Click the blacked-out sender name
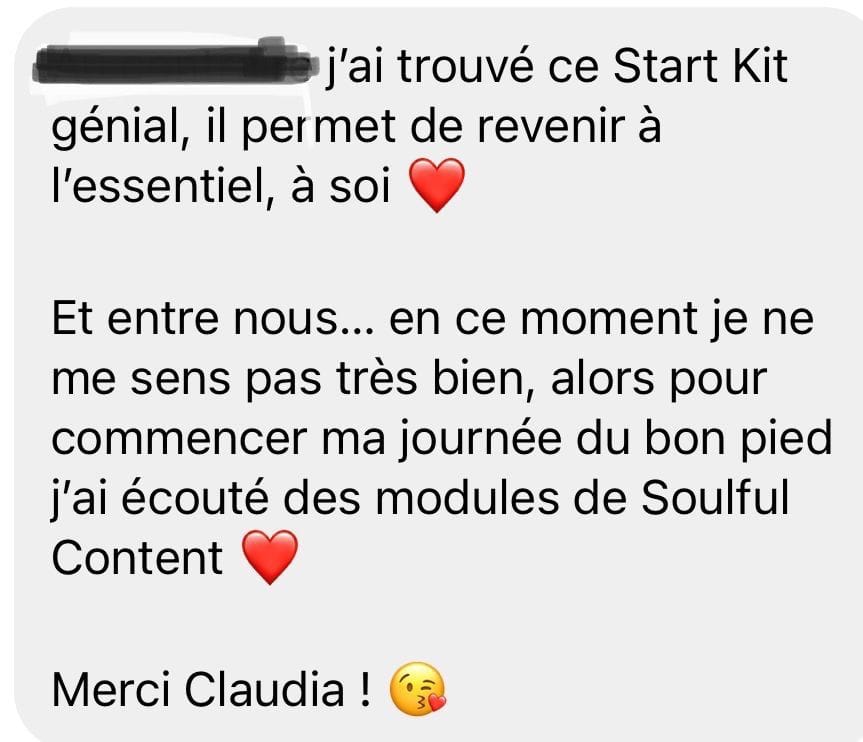The image size is (863, 742). pyautogui.click(x=176, y=62)
